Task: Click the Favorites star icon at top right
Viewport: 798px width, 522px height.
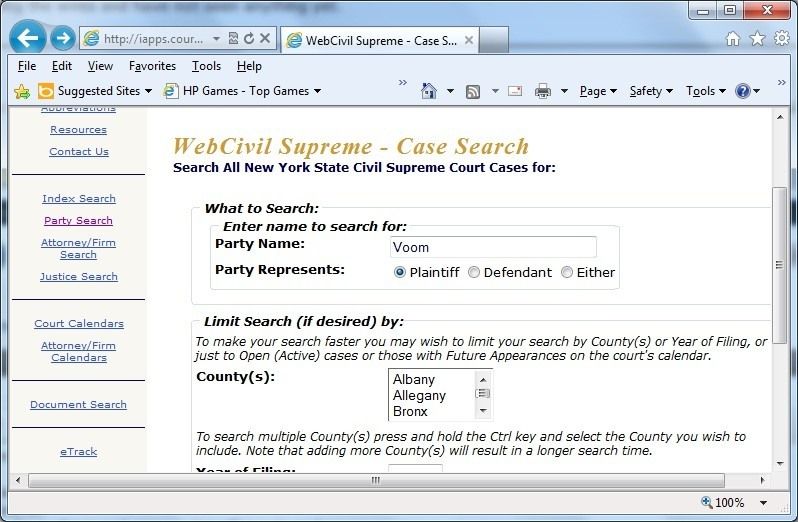Action: (x=757, y=39)
